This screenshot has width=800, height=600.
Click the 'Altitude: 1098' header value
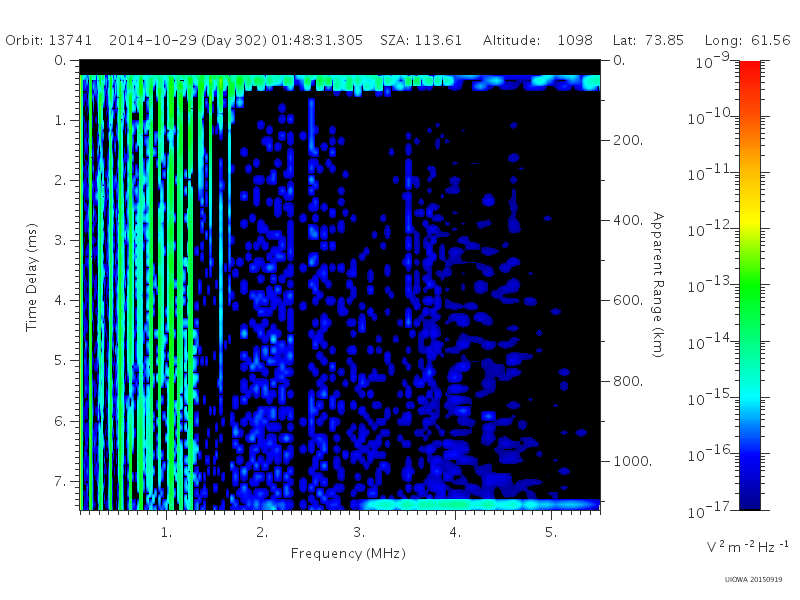pyautogui.click(x=538, y=40)
